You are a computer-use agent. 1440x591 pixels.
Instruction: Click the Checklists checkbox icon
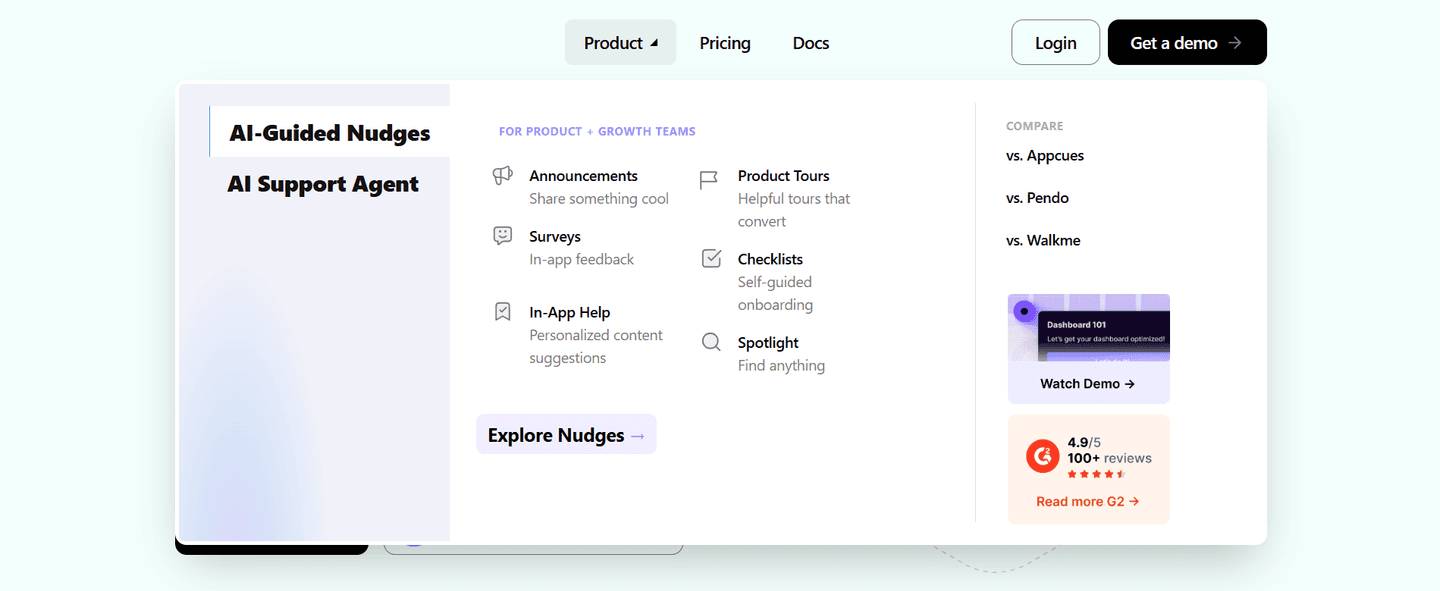tap(711, 259)
